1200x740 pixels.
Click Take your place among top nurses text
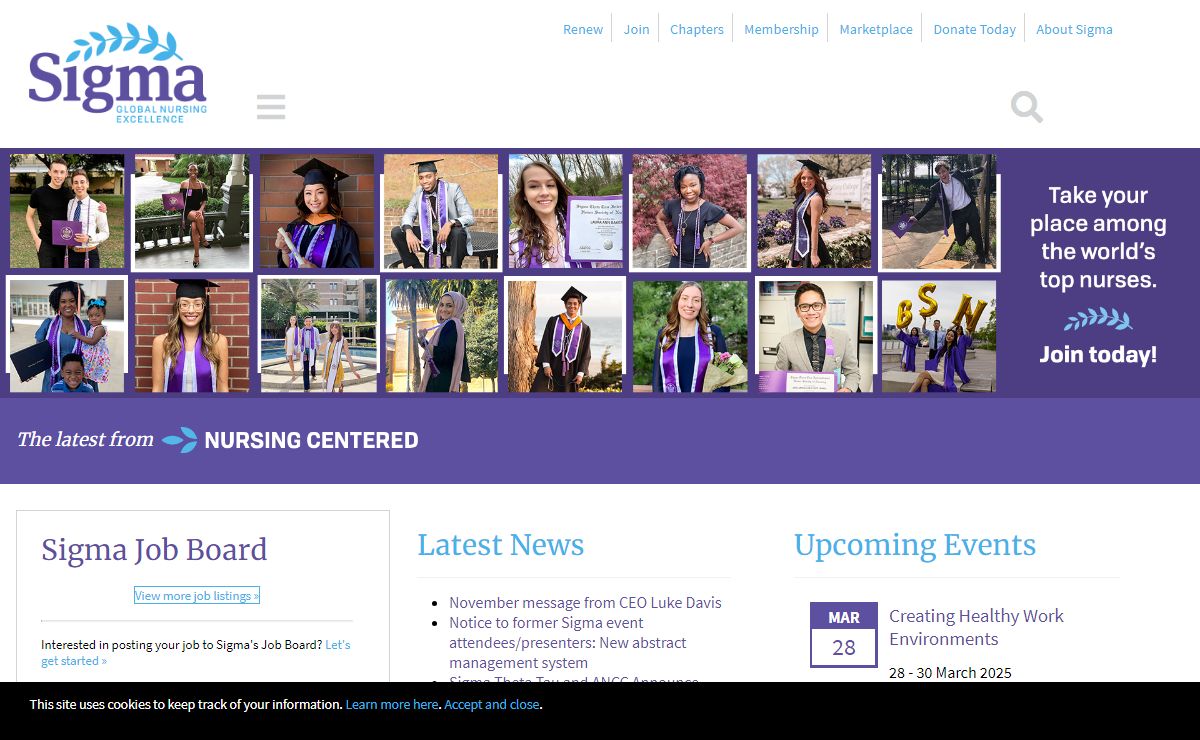point(1098,237)
